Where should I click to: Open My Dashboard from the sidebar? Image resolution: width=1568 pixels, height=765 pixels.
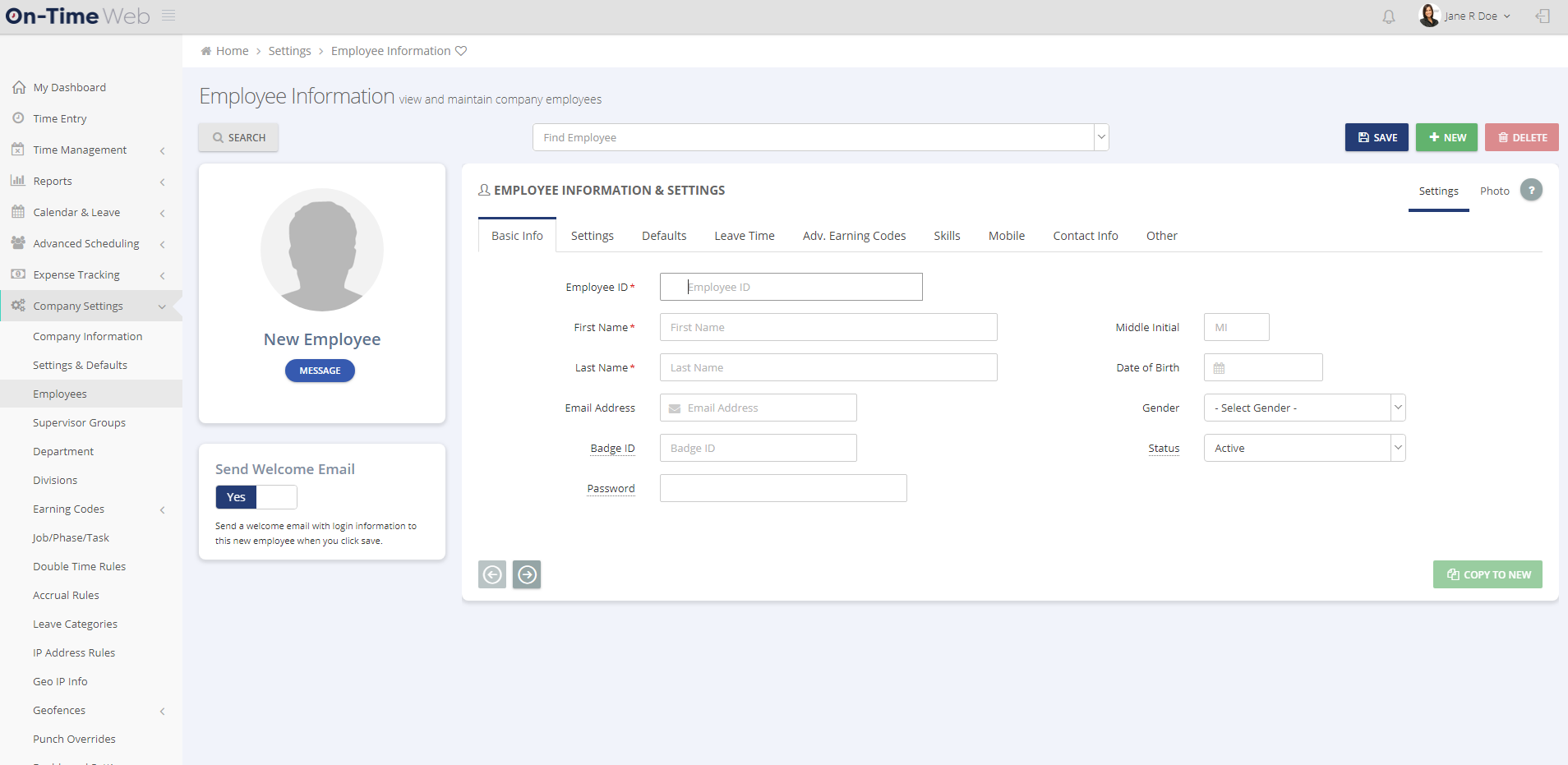pos(70,87)
